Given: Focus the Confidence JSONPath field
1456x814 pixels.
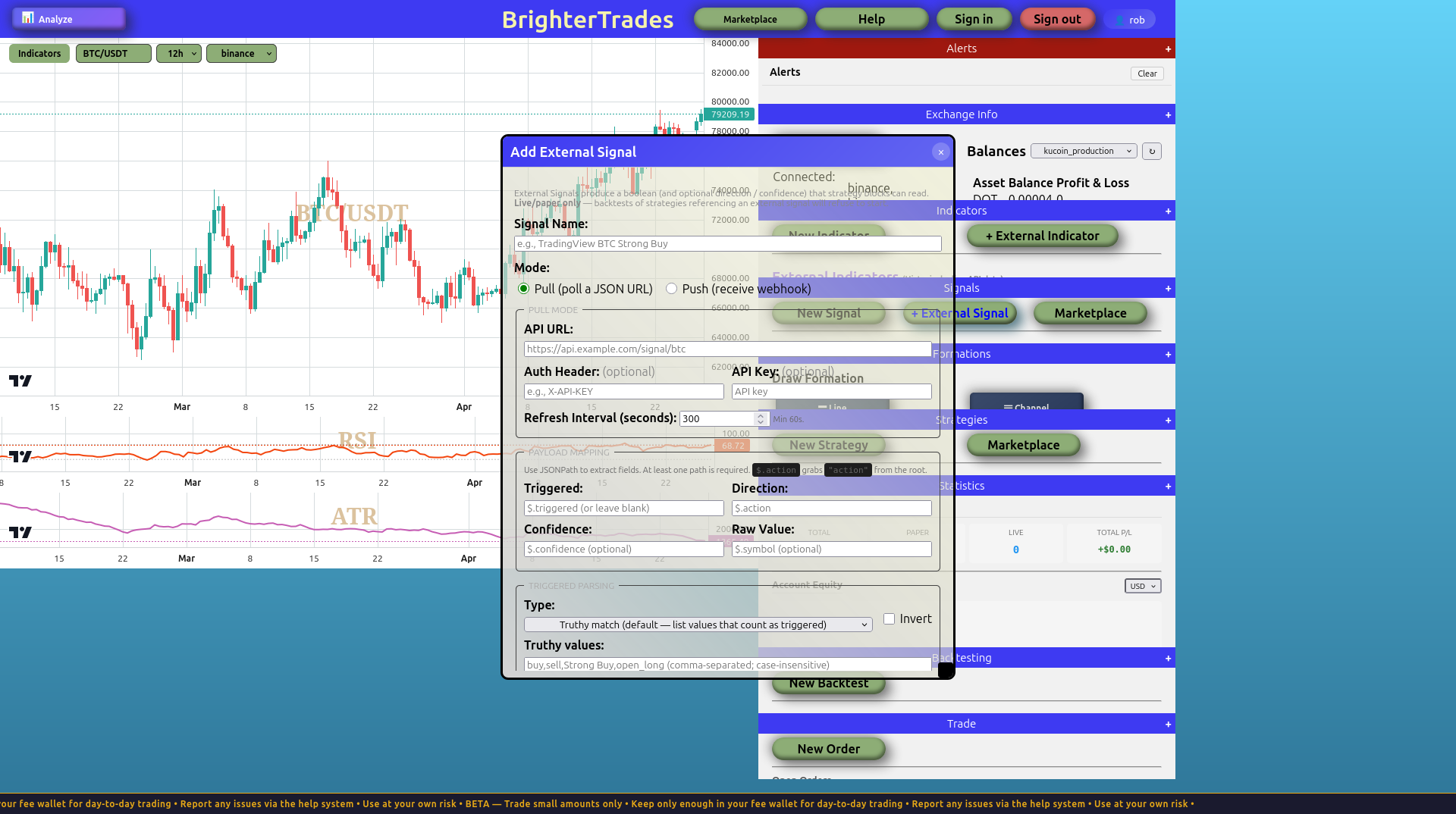Looking at the screenshot, I should (623, 549).
